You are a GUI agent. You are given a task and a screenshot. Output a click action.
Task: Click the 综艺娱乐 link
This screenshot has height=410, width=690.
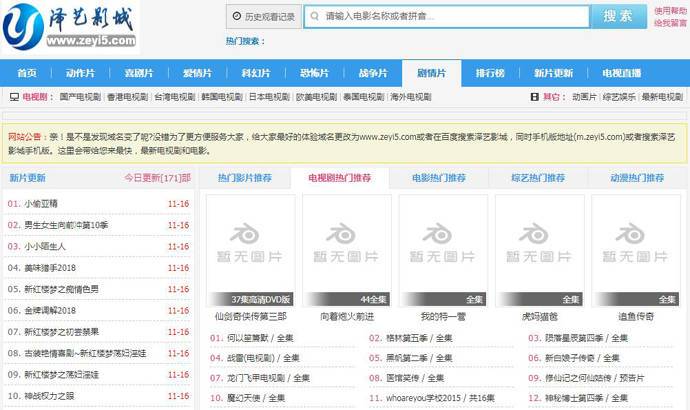(619, 97)
